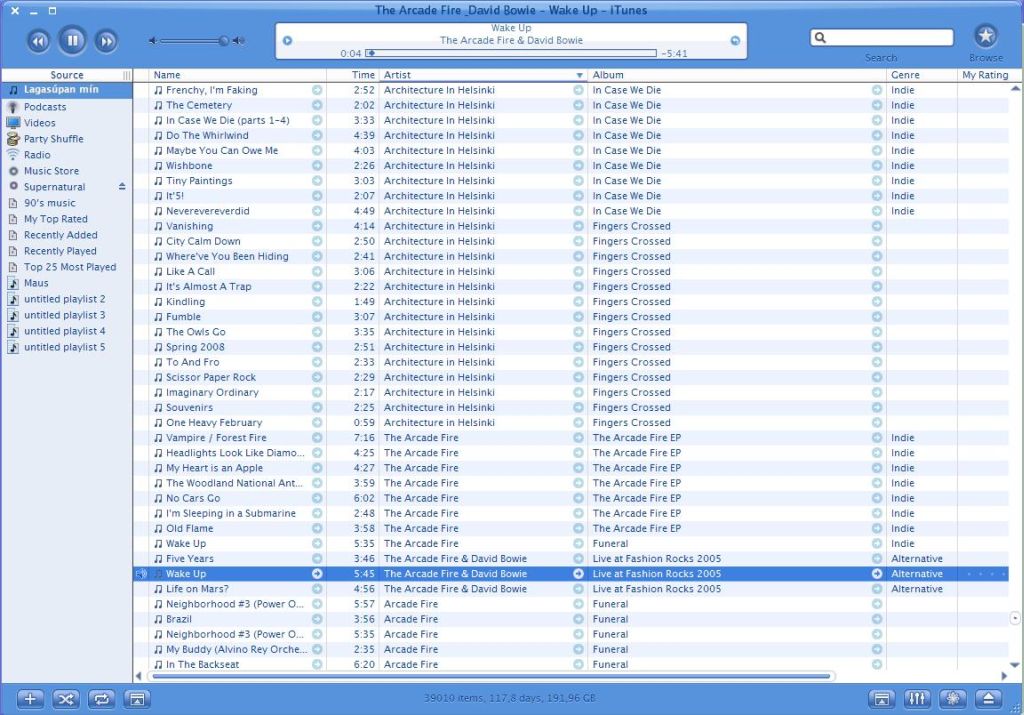This screenshot has height=715, width=1024.
Task: Click the Browse star button
Action: click(985, 36)
